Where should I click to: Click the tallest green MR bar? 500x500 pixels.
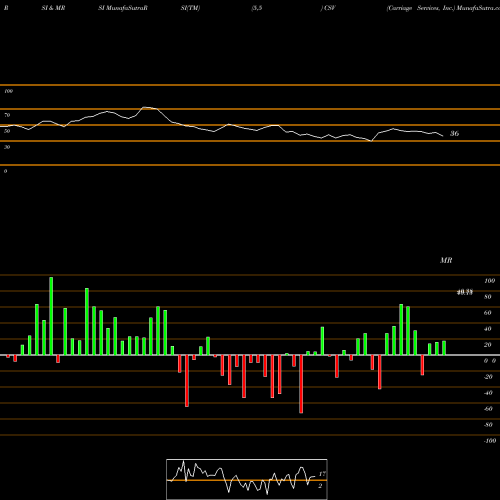[51, 316]
